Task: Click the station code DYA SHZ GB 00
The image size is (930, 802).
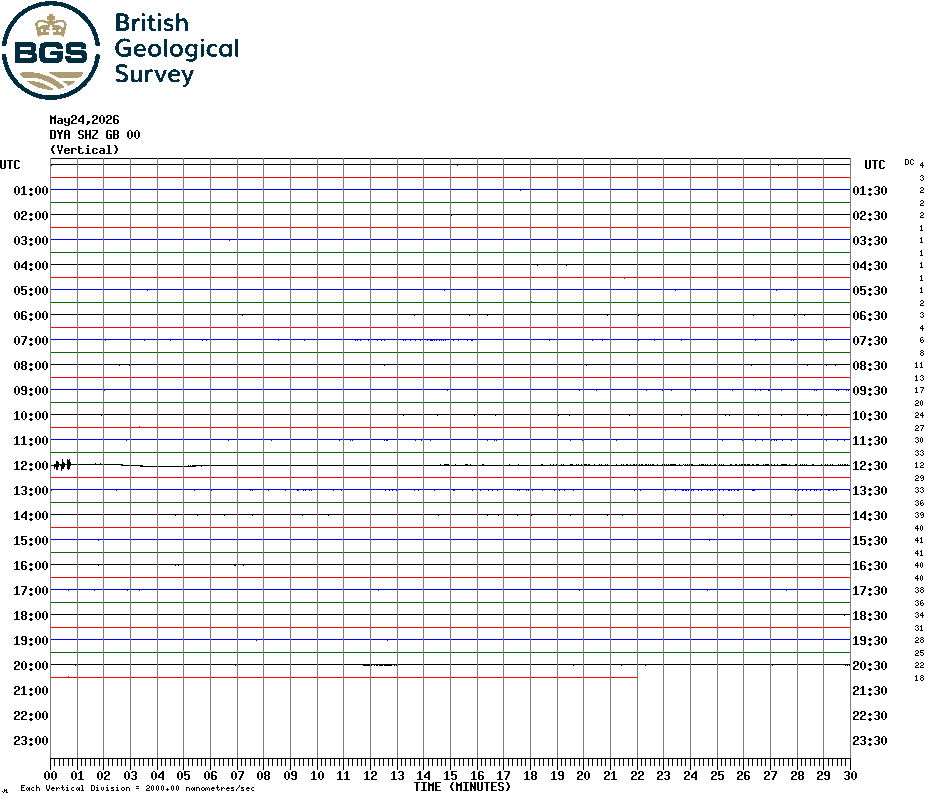Action: click(95, 135)
